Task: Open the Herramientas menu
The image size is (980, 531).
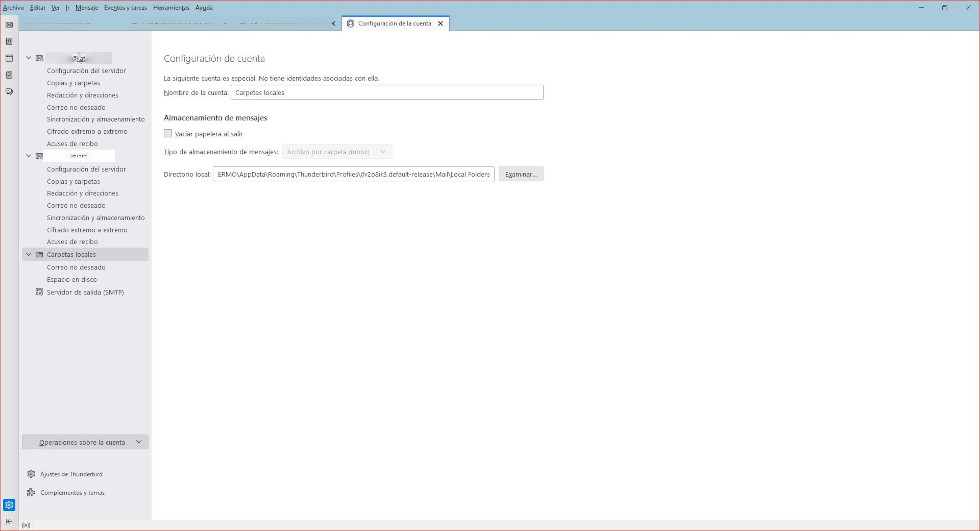Action: coord(171,7)
